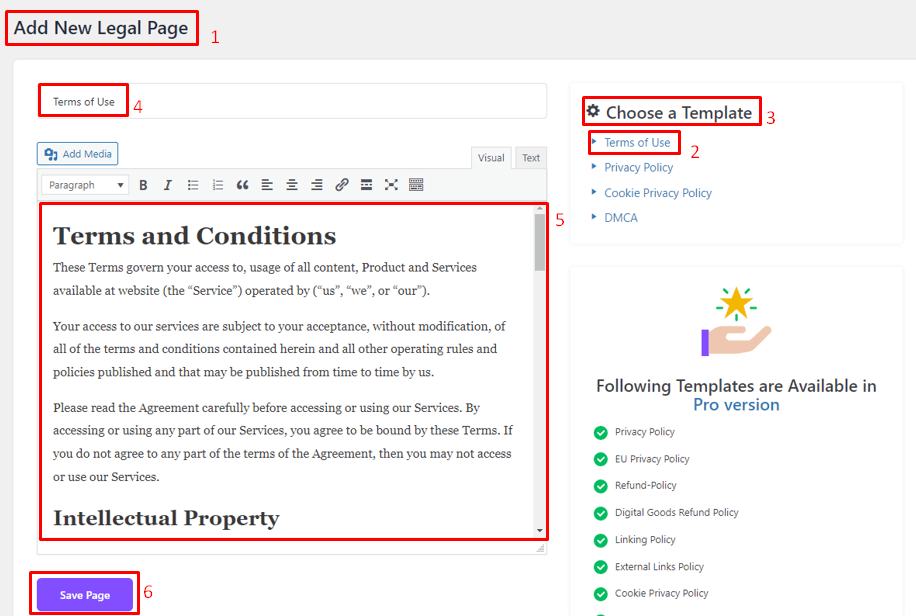Image resolution: width=916 pixels, height=616 pixels.
Task: Open the Pro version link
Action: point(736,405)
